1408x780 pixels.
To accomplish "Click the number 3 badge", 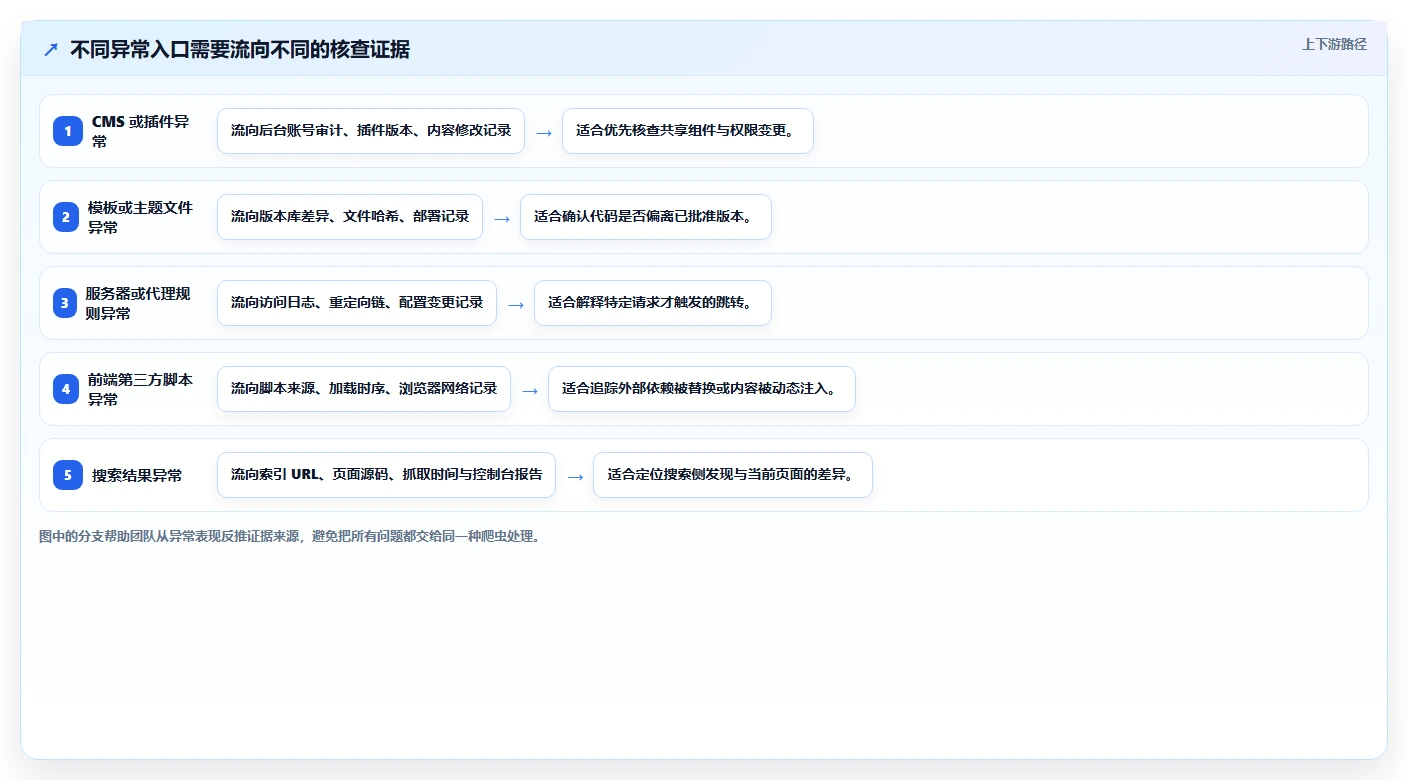I will [x=65, y=303].
